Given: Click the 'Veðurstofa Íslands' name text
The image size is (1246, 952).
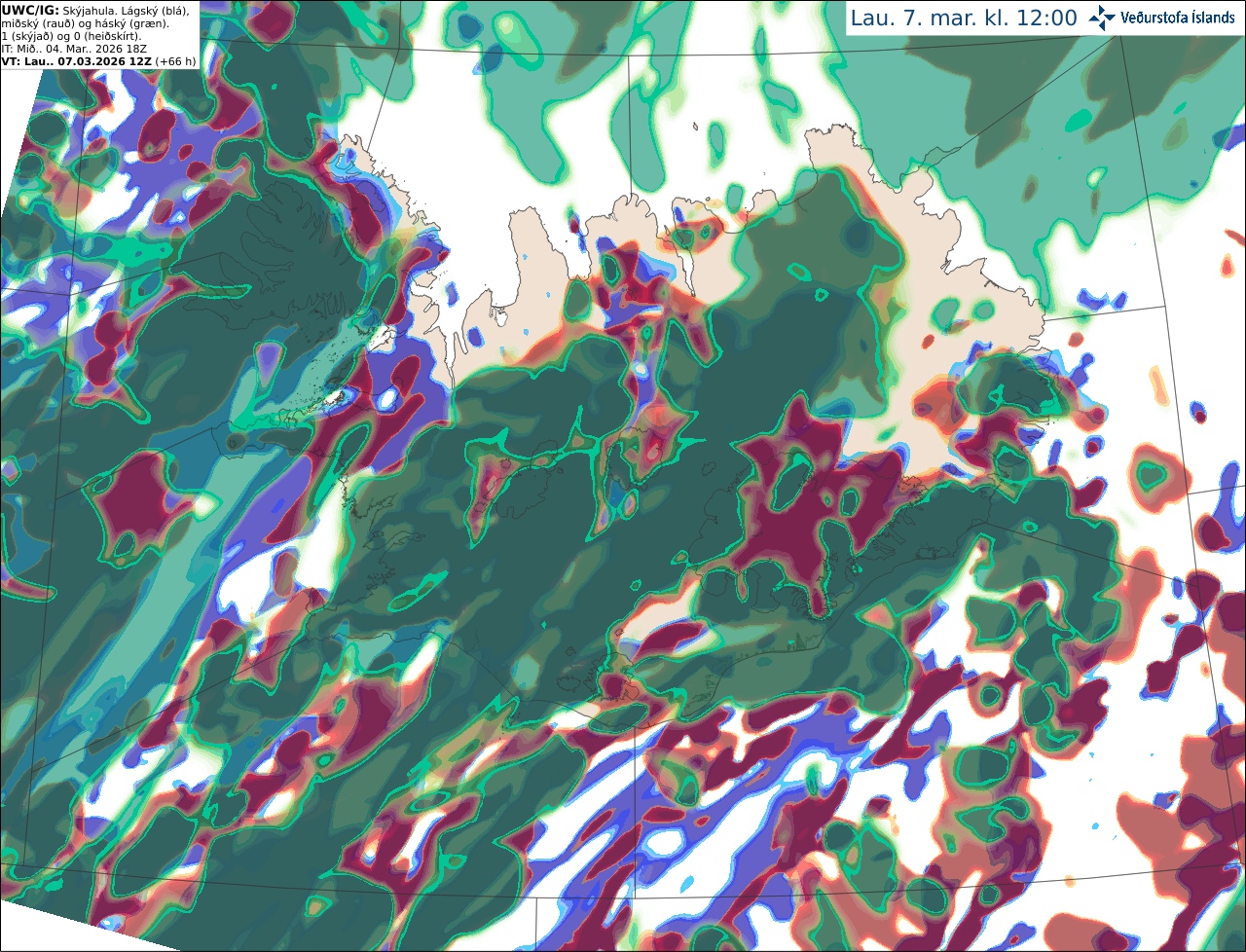Looking at the screenshot, I should click(1178, 18).
